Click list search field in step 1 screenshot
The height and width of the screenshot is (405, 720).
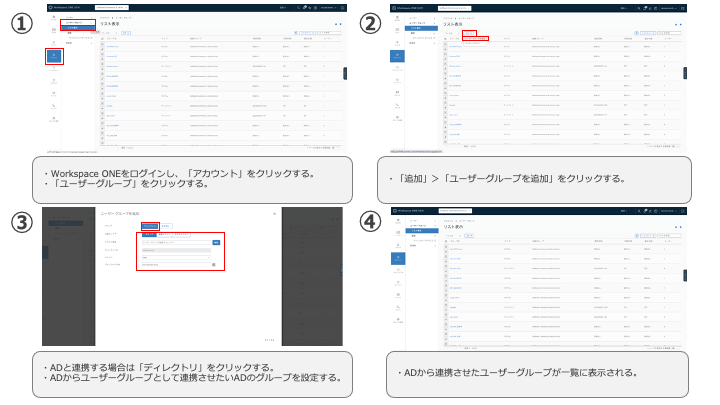329,33
